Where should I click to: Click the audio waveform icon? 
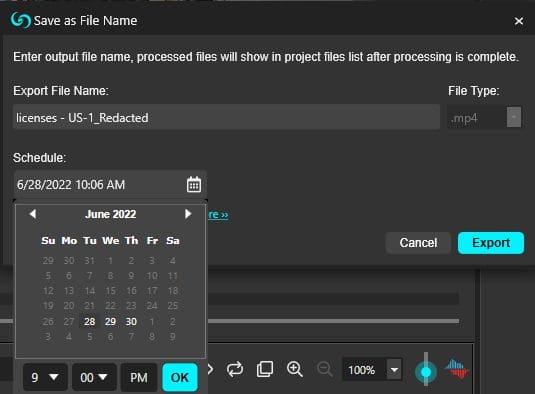[456, 369]
